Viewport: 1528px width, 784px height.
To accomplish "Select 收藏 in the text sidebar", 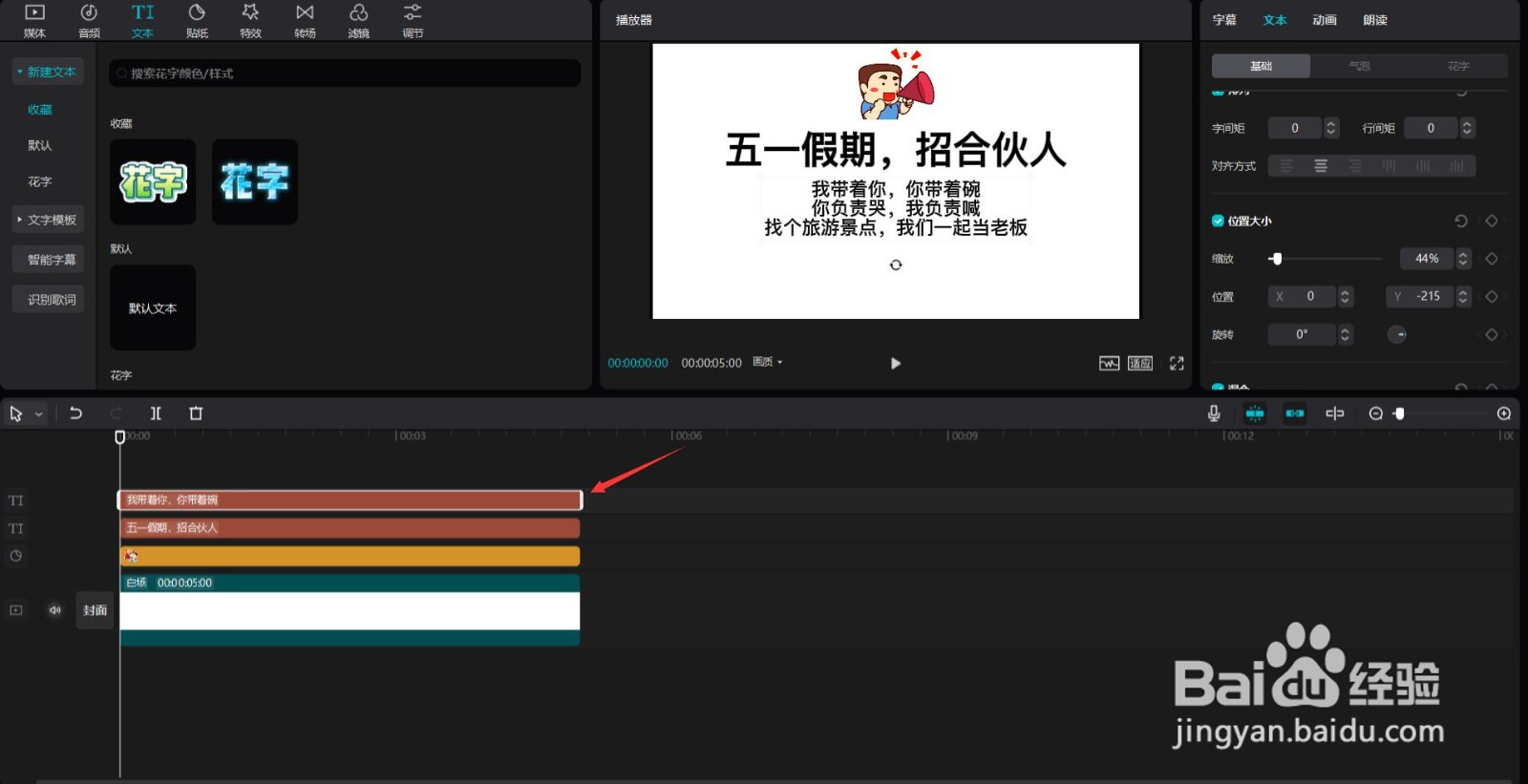I will [x=40, y=110].
